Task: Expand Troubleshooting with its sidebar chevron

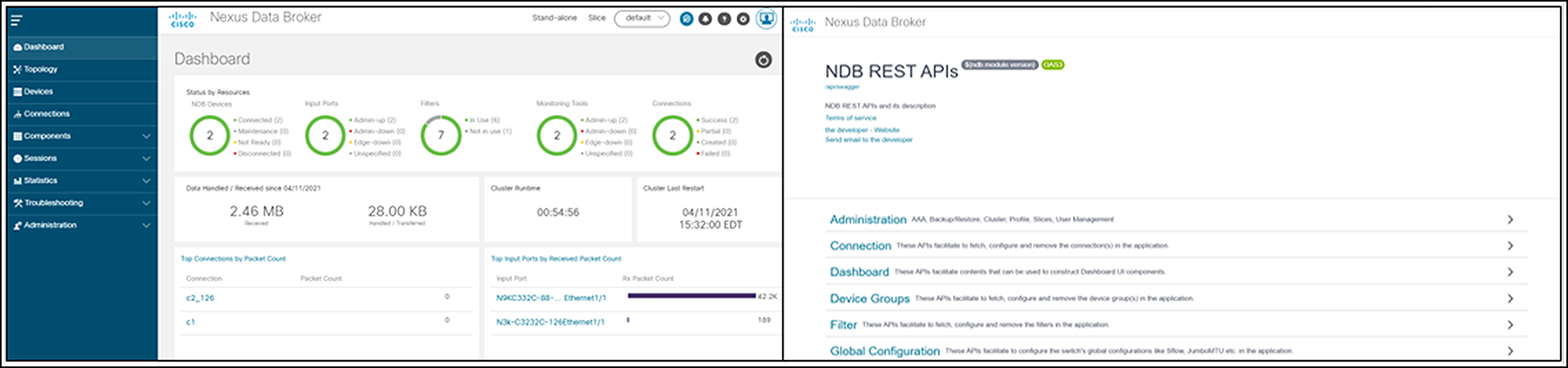Action: click(x=146, y=203)
